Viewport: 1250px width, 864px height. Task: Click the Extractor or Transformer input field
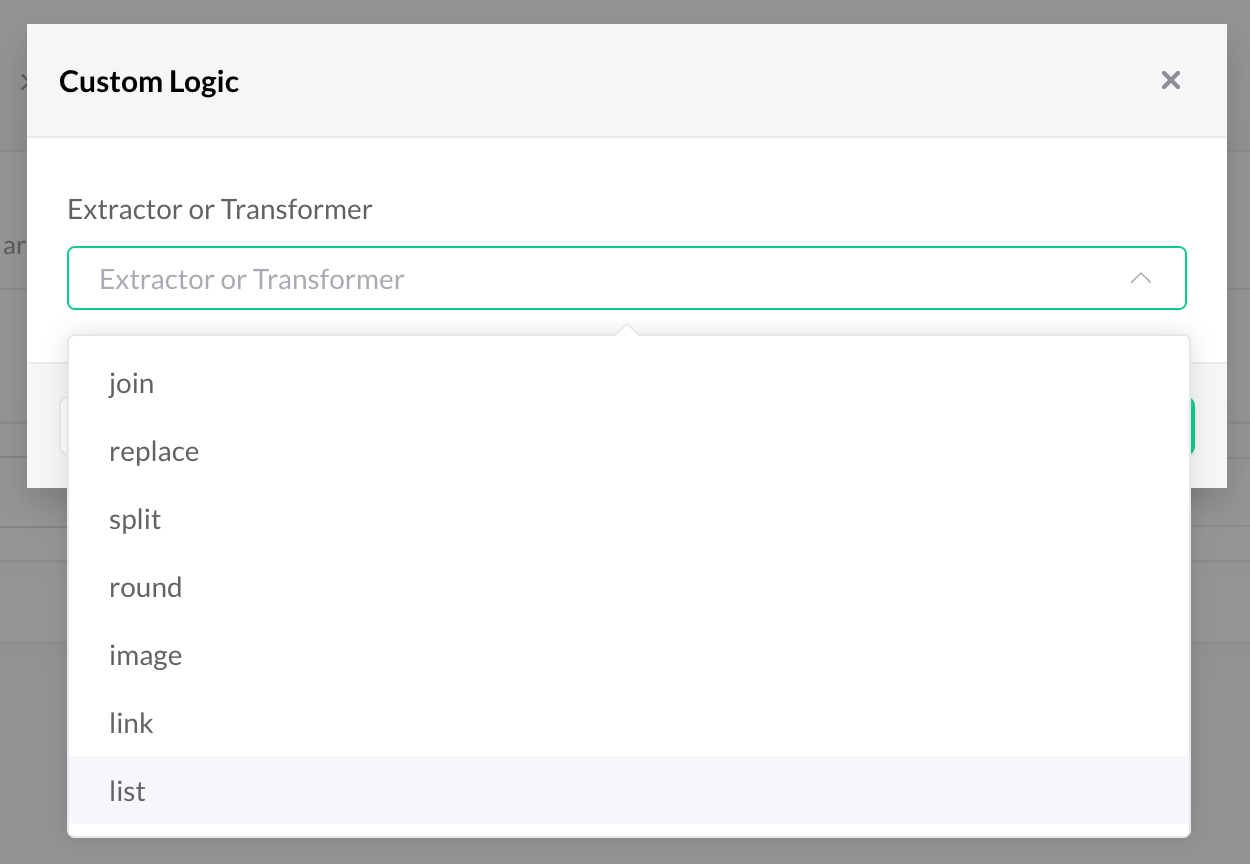pos(600,278)
